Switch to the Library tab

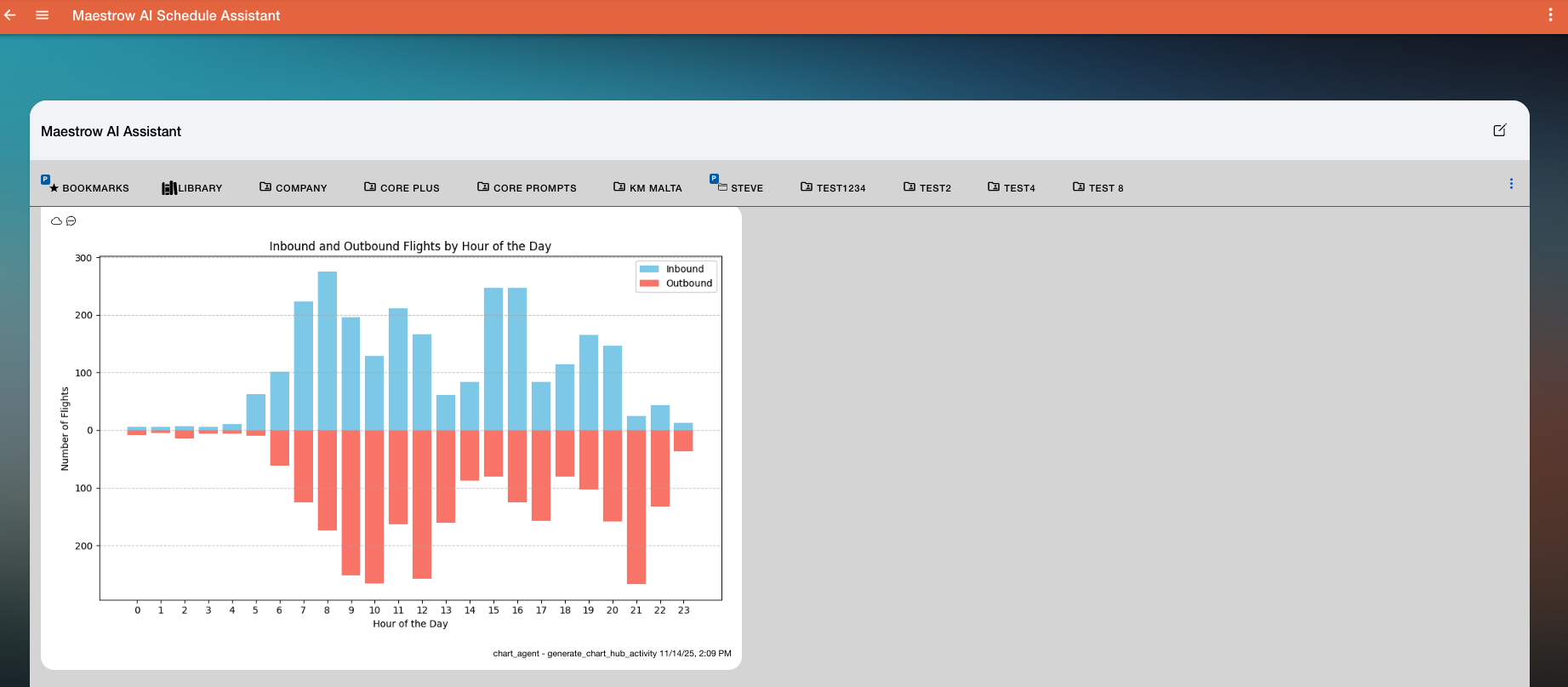(191, 187)
